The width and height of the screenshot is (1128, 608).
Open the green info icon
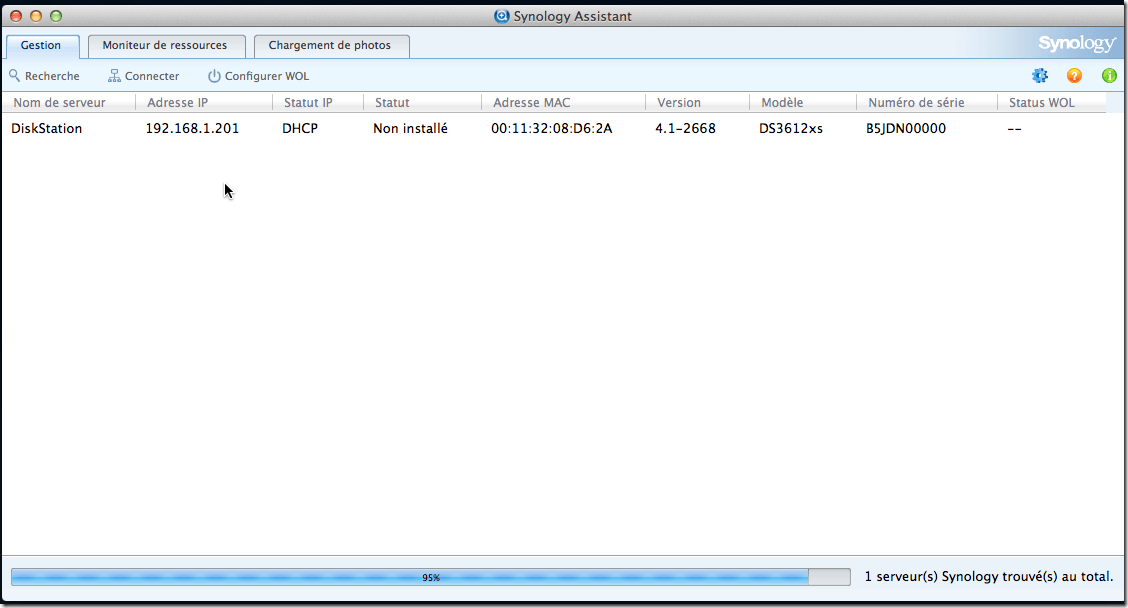[1109, 76]
